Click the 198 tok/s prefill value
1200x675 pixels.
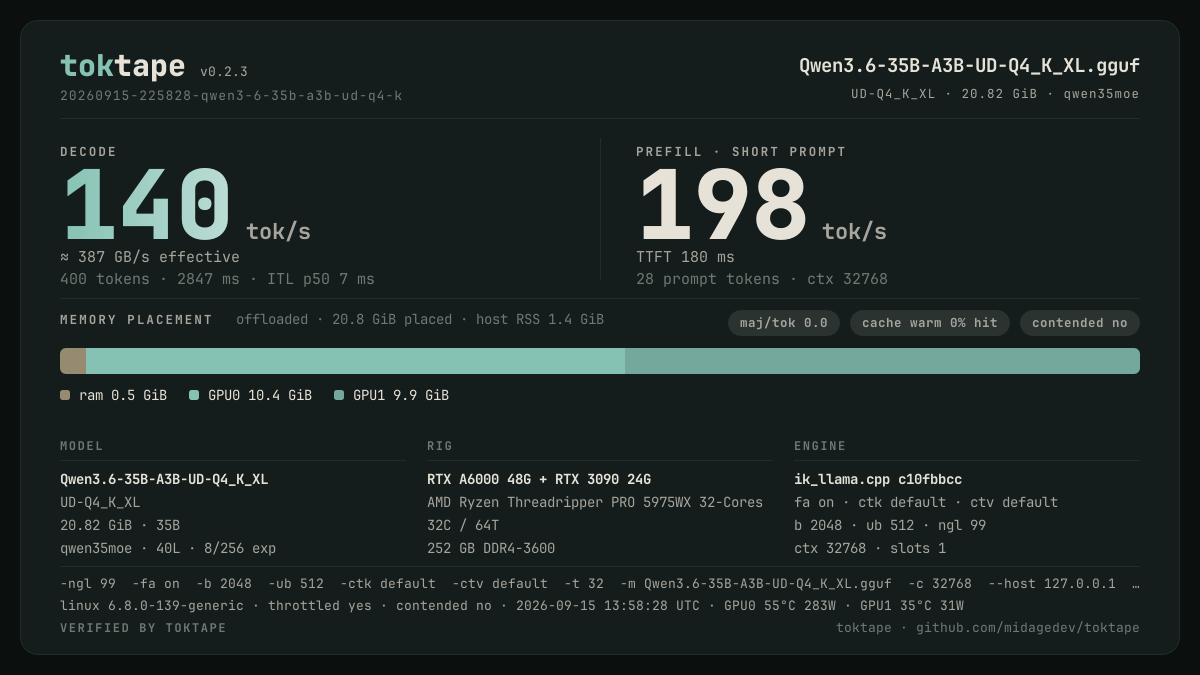[x=762, y=205]
